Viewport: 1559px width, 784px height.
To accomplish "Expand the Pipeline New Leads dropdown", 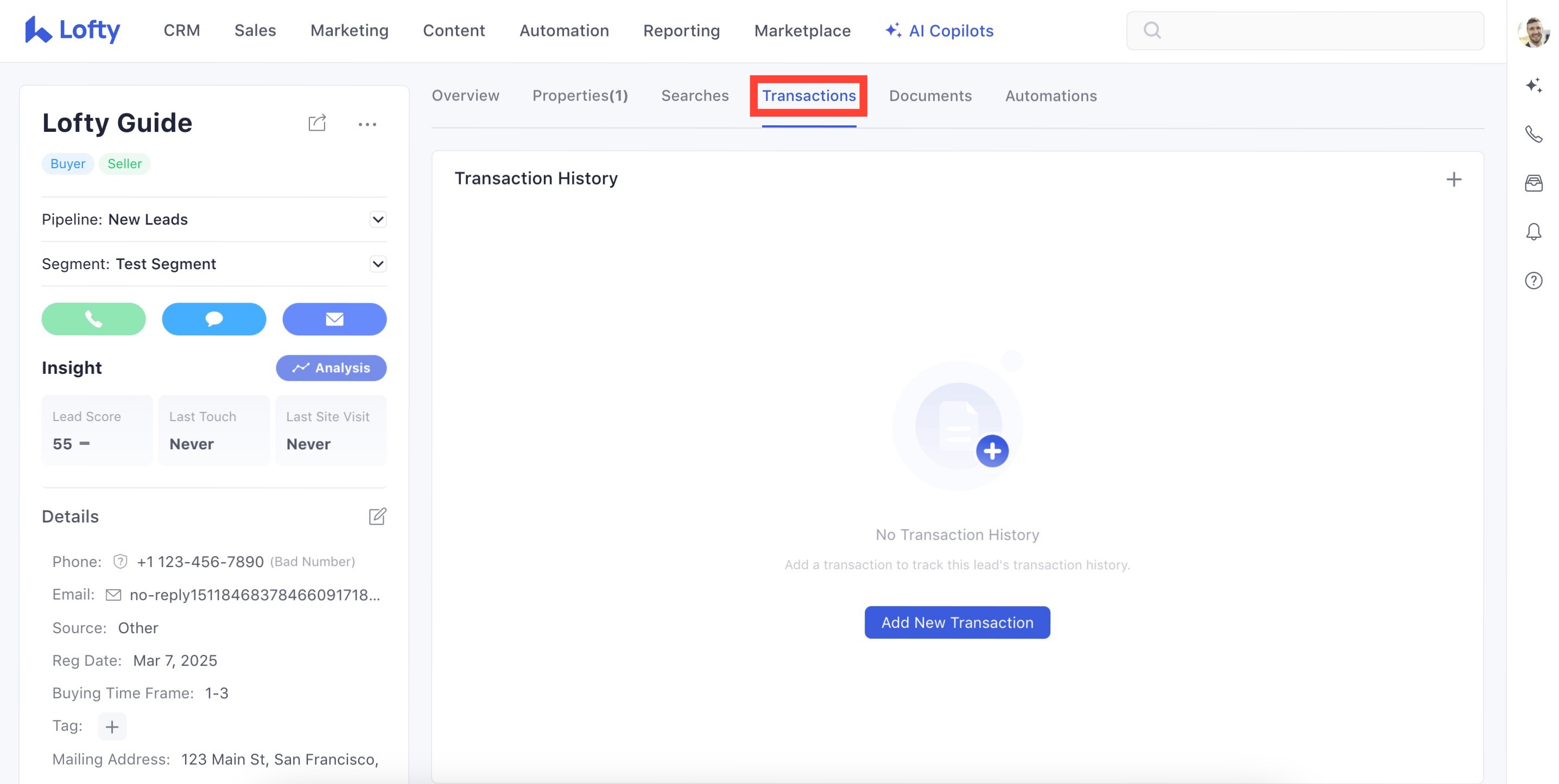I will click(378, 219).
